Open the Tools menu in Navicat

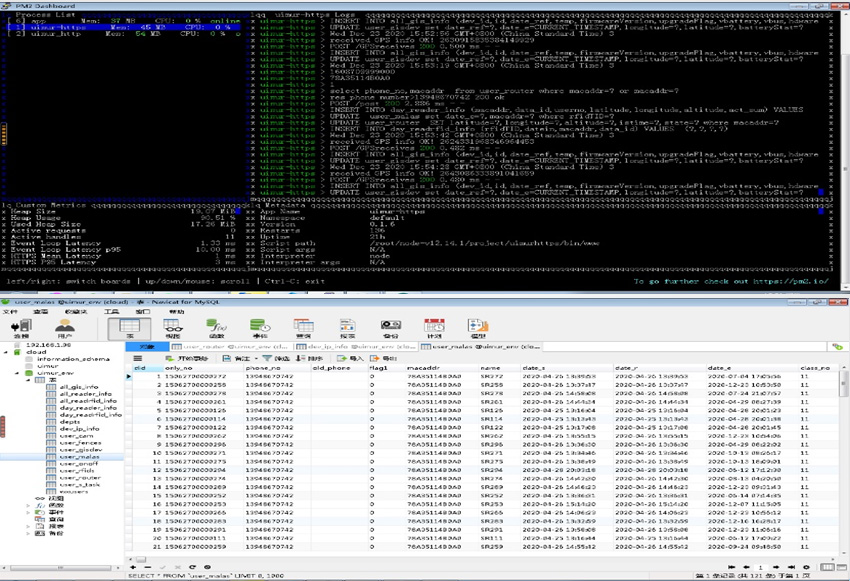click(112, 312)
